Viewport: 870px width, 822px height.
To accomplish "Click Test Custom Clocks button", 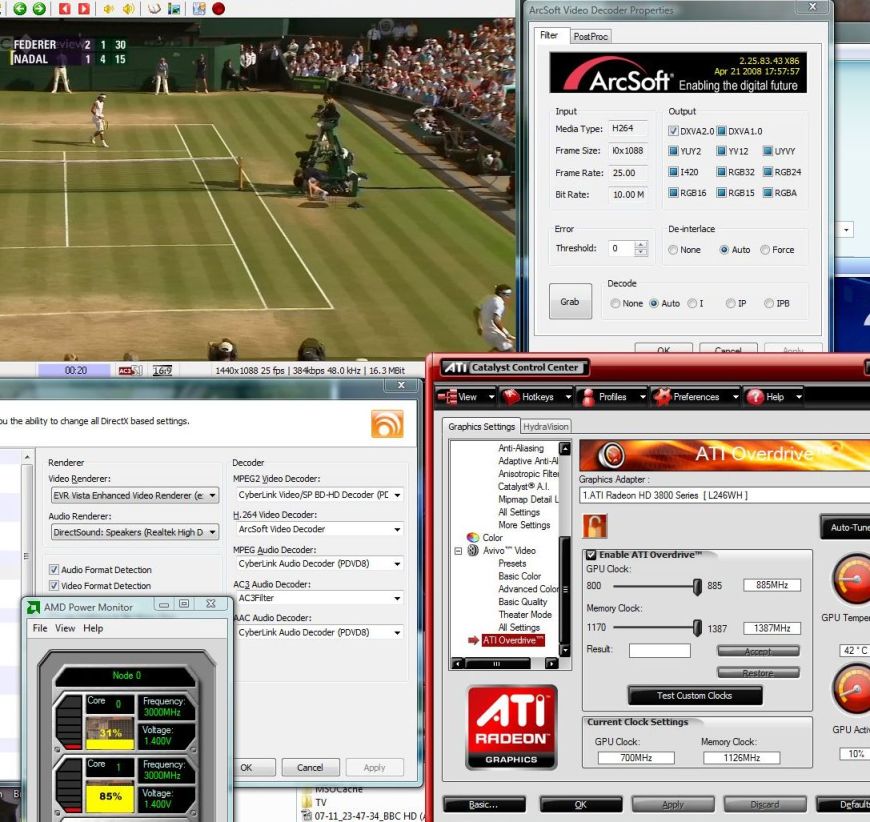I will point(695,695).
